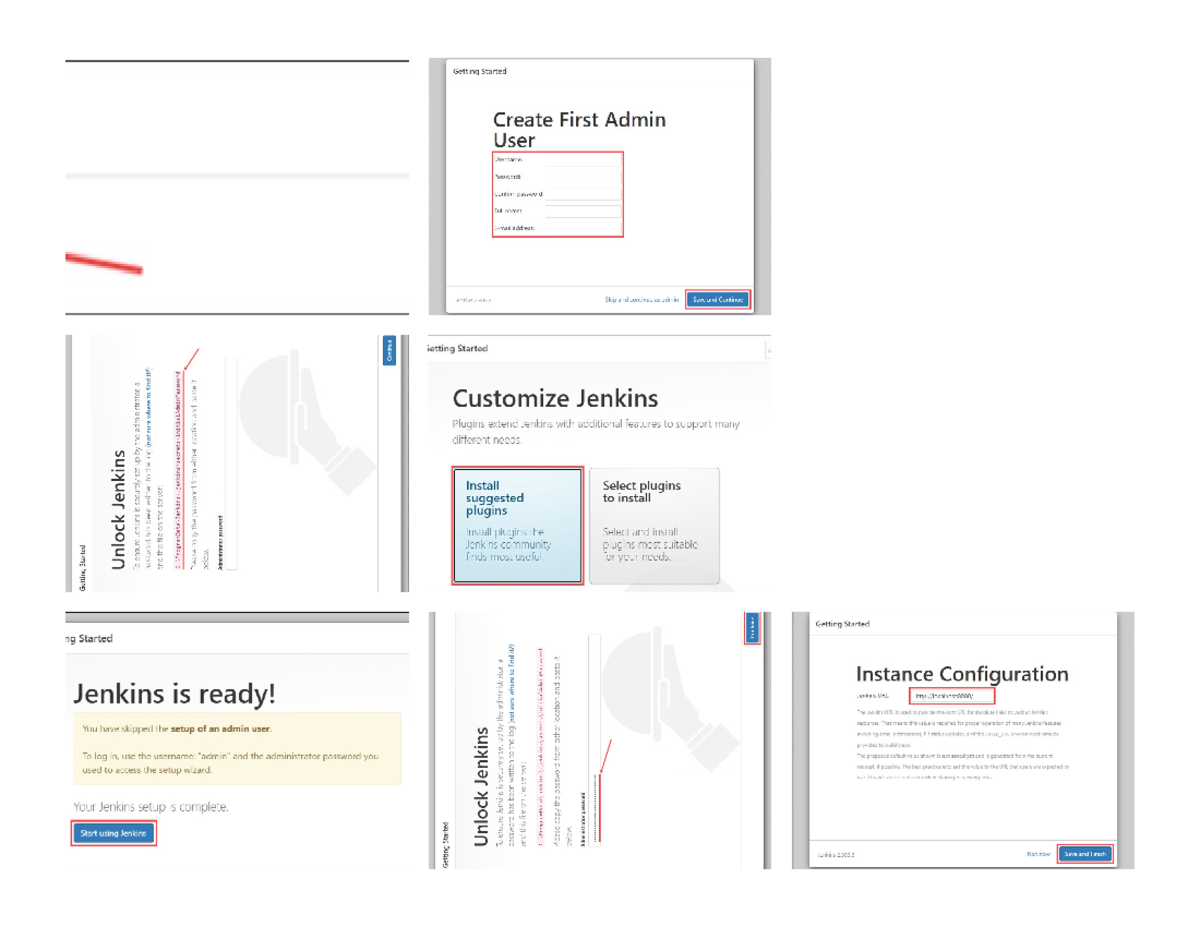Click the Save and Finish button
1200x927 pixels.
1085,854
